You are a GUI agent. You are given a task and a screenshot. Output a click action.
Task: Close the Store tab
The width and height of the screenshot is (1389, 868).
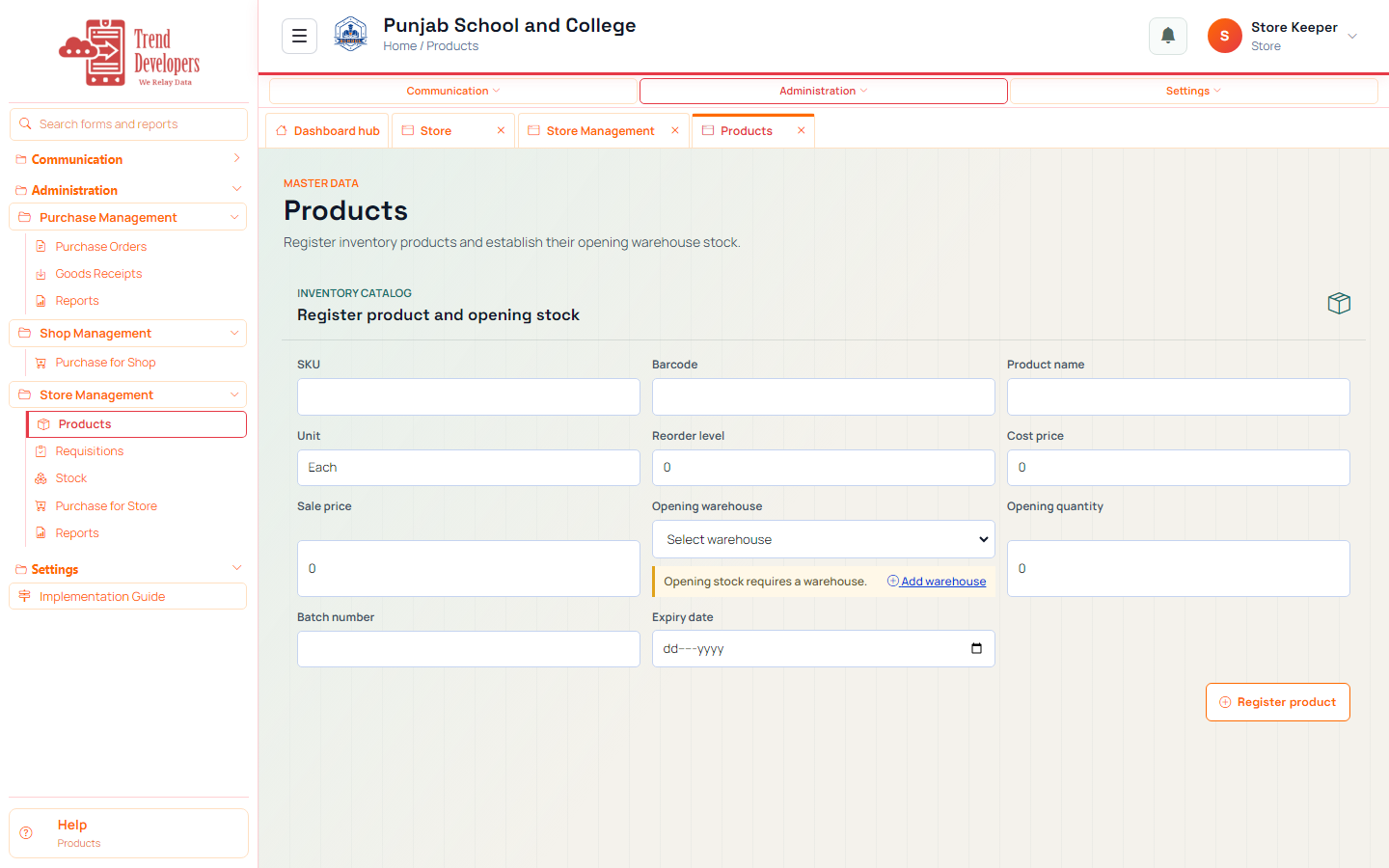(501, 131)
